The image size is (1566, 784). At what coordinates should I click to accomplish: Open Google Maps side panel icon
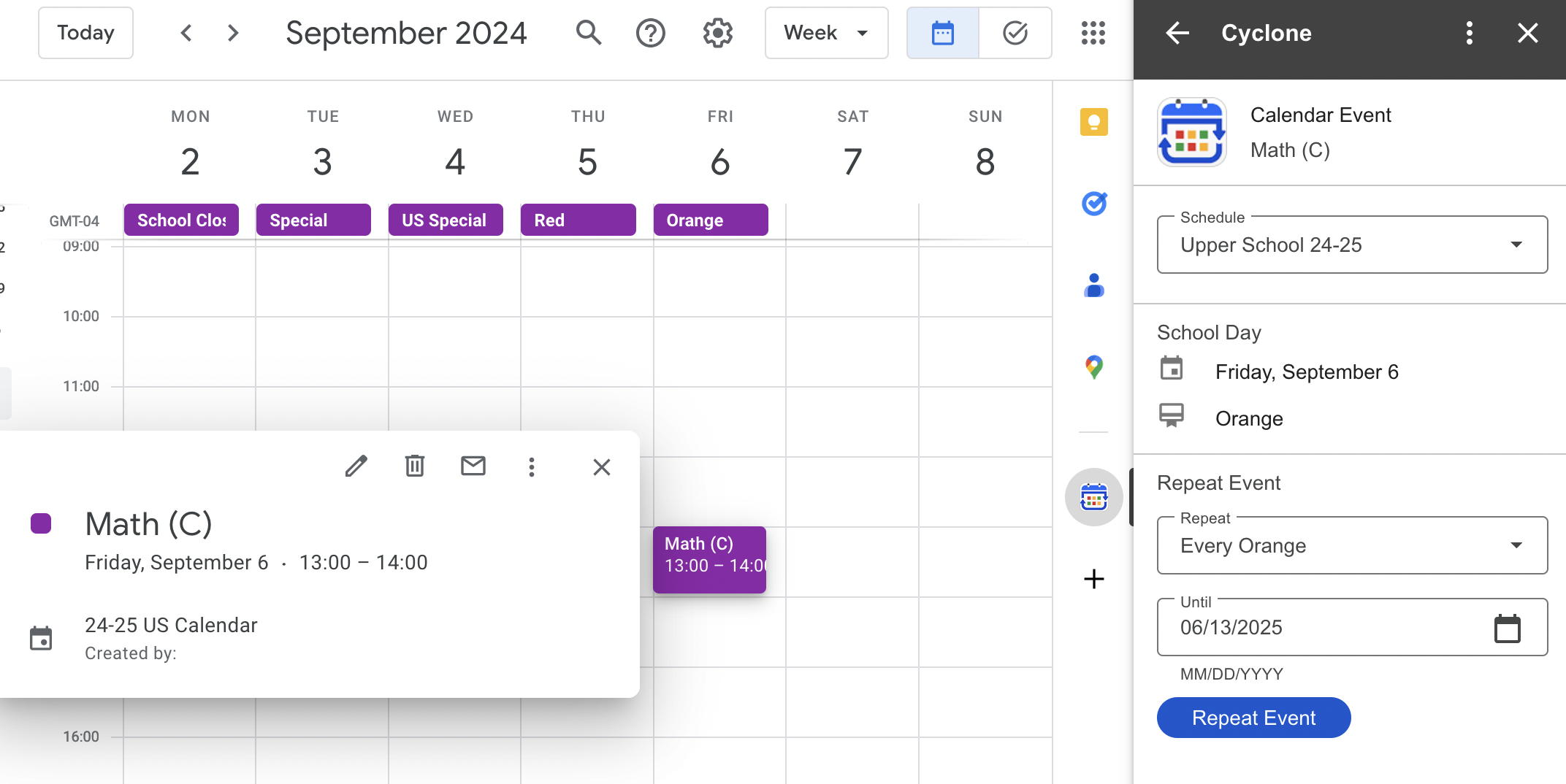coord(1093,367)
